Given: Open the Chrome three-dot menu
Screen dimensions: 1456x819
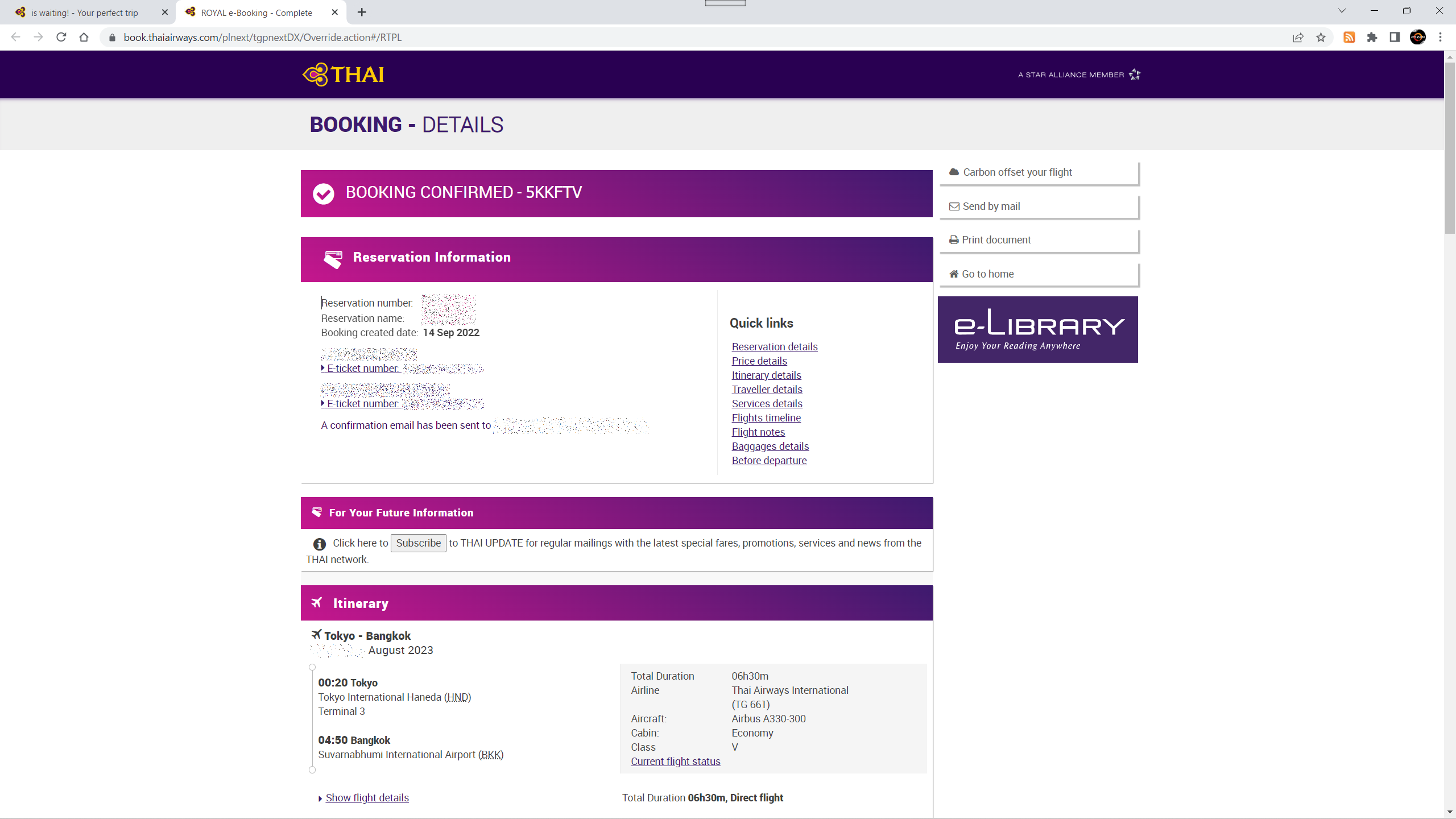Looking at the screenshot, I should tap(1441, 38).
